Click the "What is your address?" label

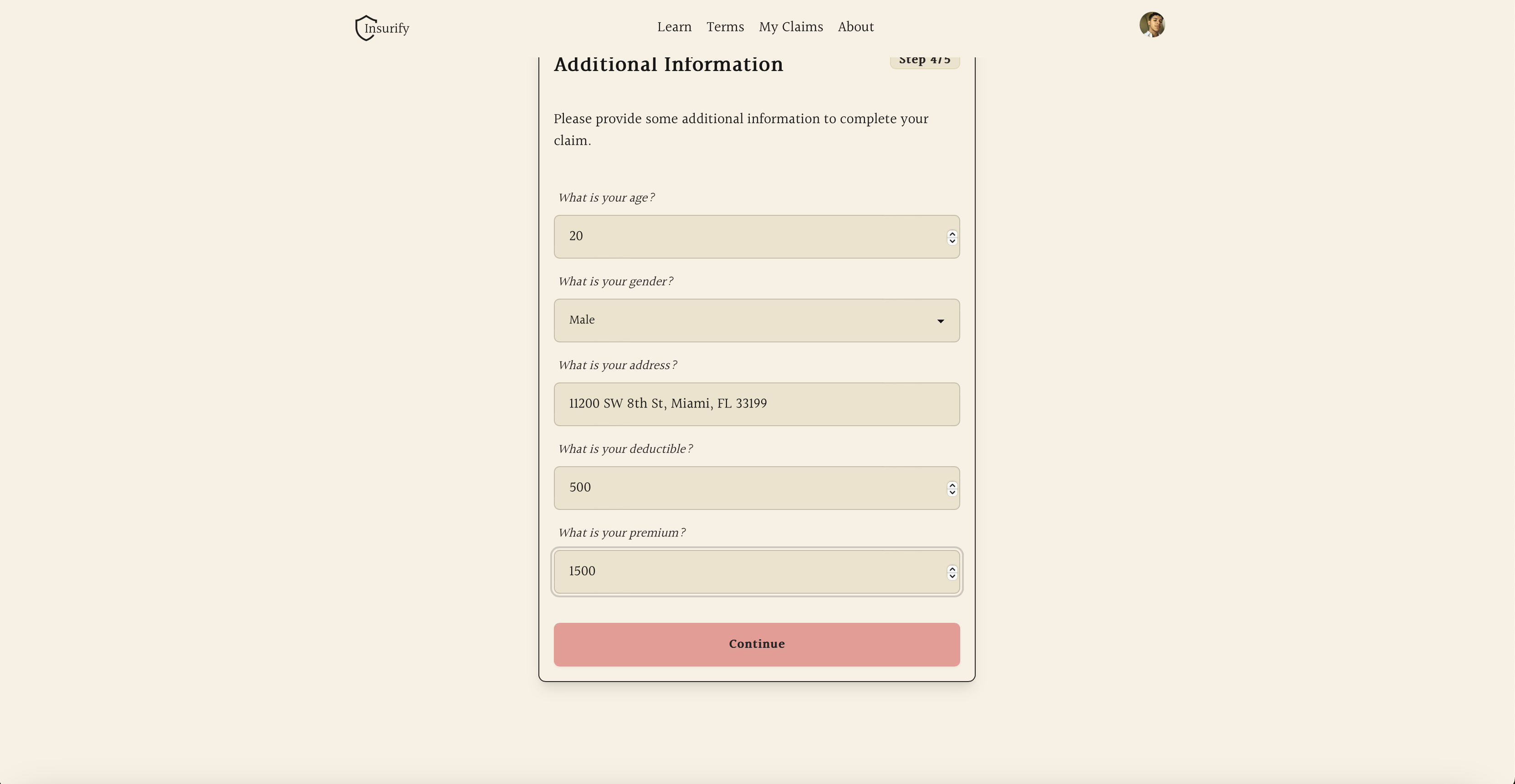pos(617,366)
